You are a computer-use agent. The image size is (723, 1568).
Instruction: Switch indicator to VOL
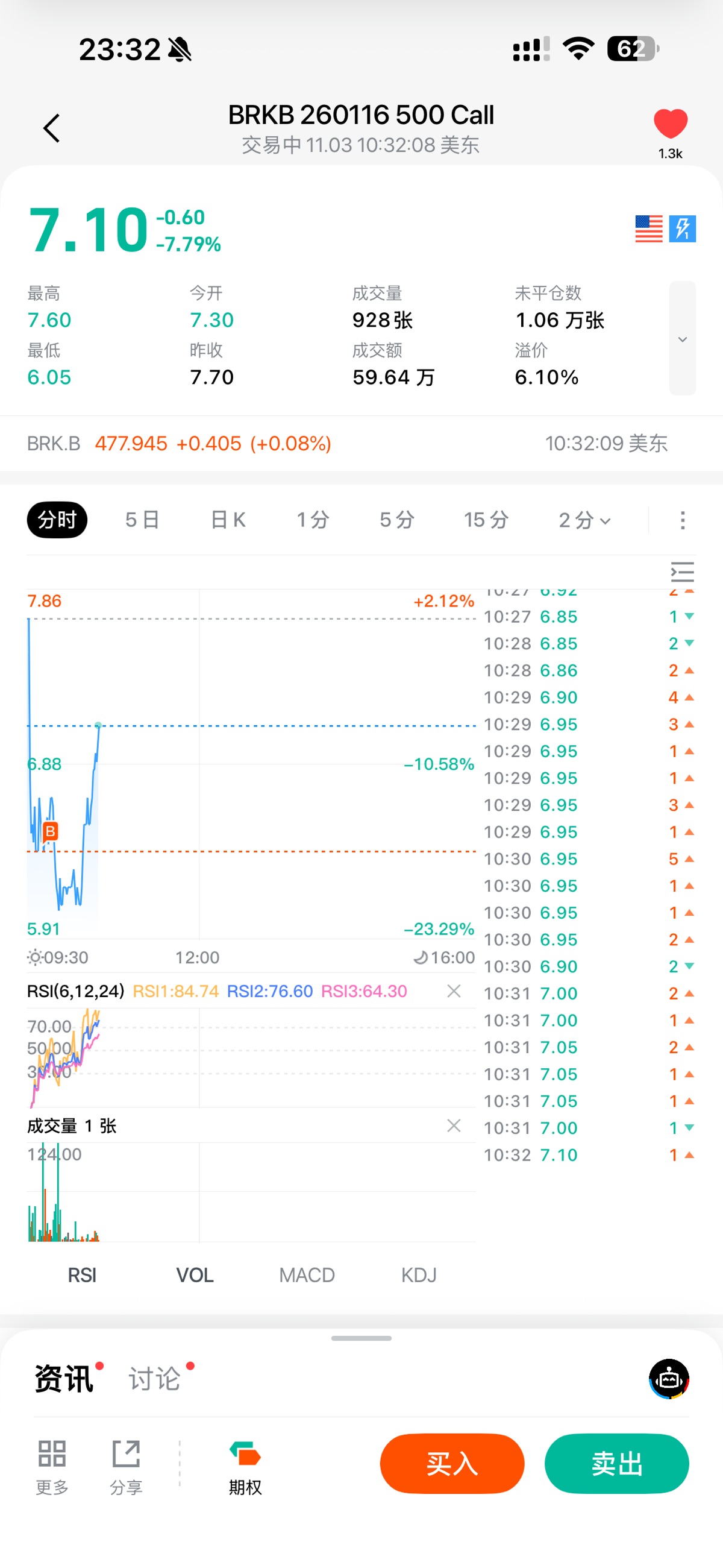[x=195, y=1275]
